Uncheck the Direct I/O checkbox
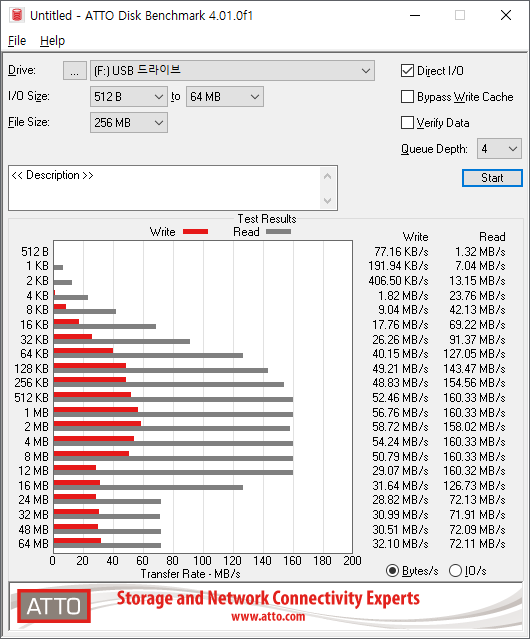The height and width of the screenshot is (639, 530). point(407,71)
